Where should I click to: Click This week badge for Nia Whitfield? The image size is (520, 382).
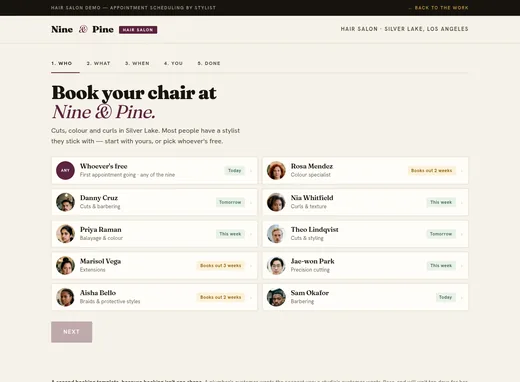441,202
